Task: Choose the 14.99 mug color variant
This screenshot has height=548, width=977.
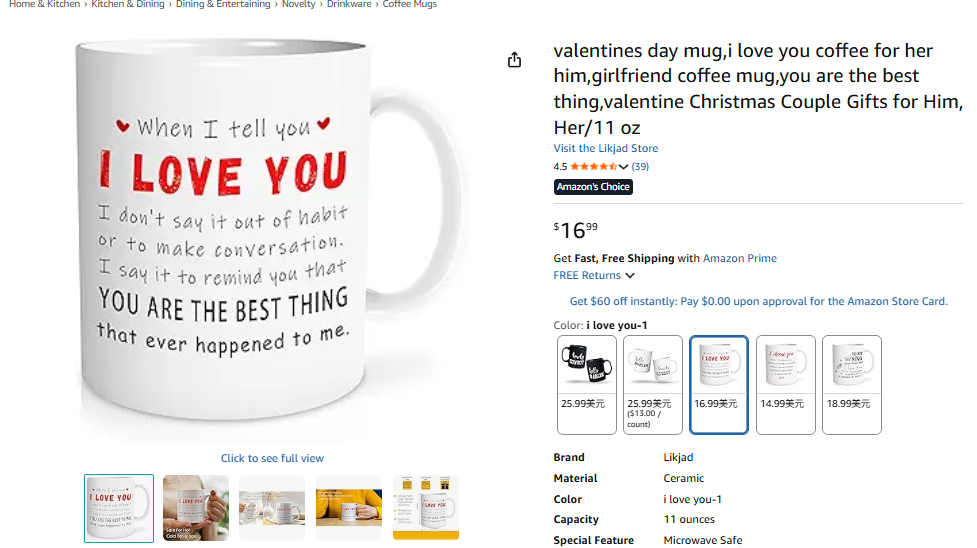Action: tap(785, 384)
